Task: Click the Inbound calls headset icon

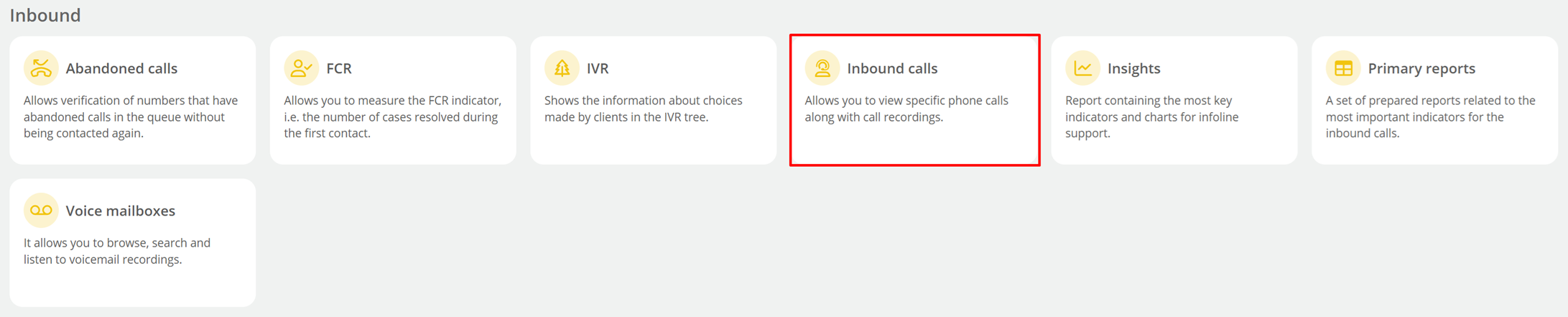Action: pos(822,68)
